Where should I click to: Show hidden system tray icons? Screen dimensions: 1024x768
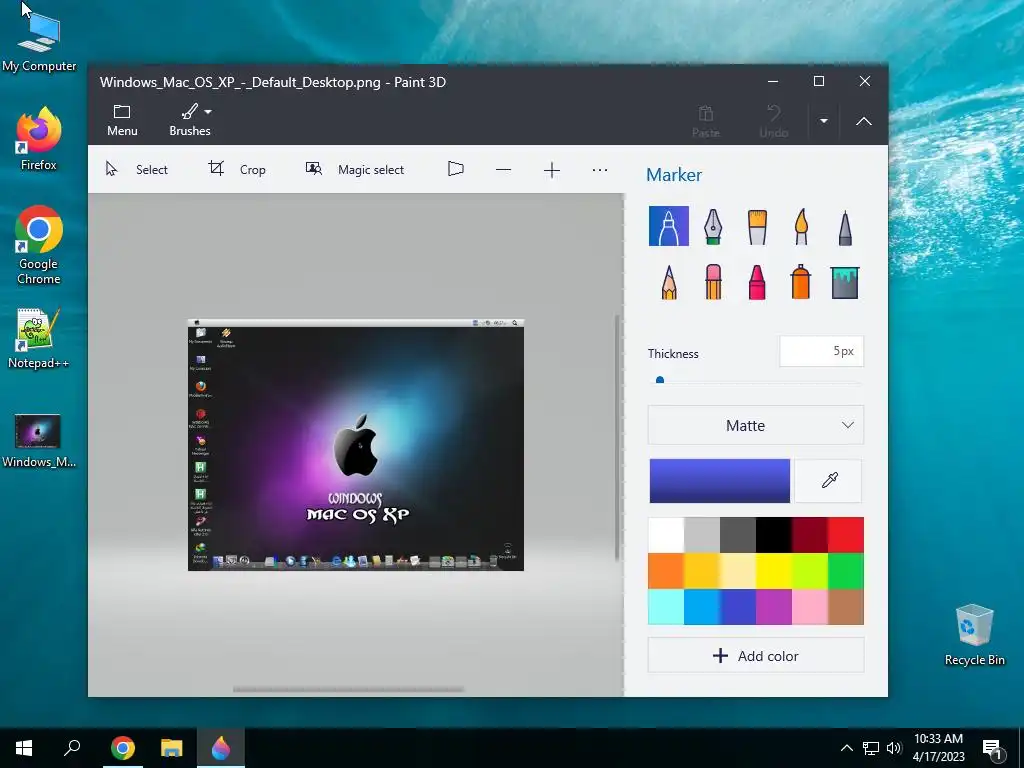coord(846,748)
